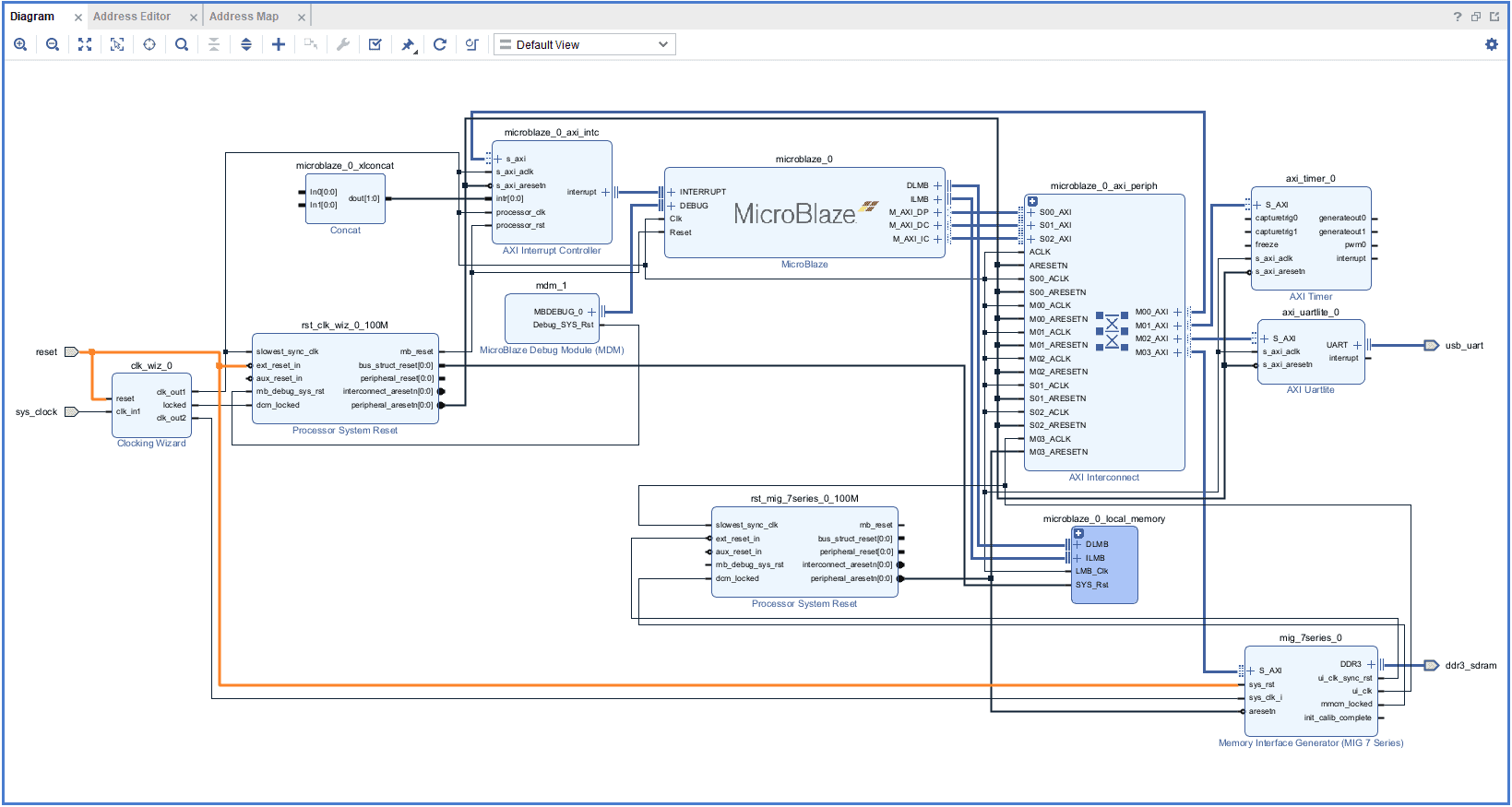The height and width of the screenshot is (807, 1512).
Task: Expand the DDR3 interface on mig_7series_0
Action: click(x=1371, y=664)
